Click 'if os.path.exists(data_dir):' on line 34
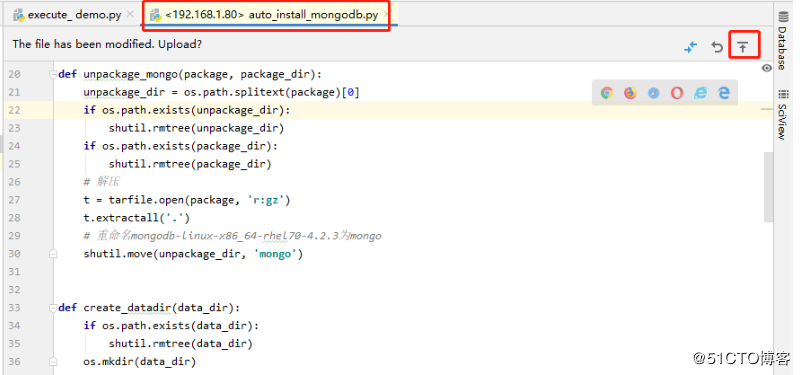This screenshot has width=800, height=375. pyautogui.click(x=171, y=326)
